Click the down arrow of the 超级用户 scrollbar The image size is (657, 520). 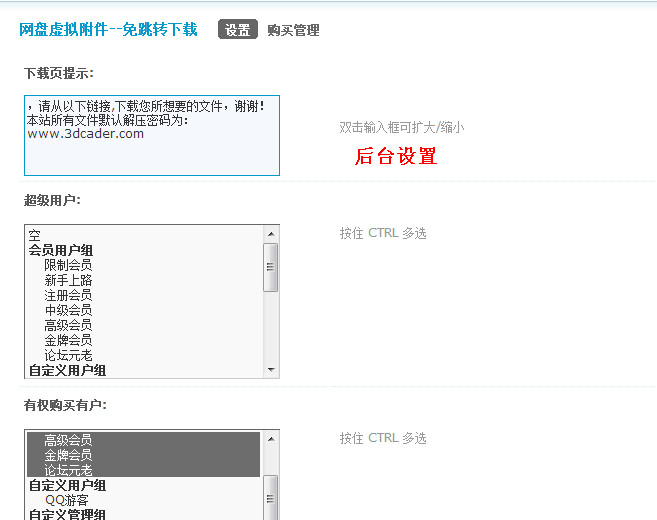click(x=271, y=370)
